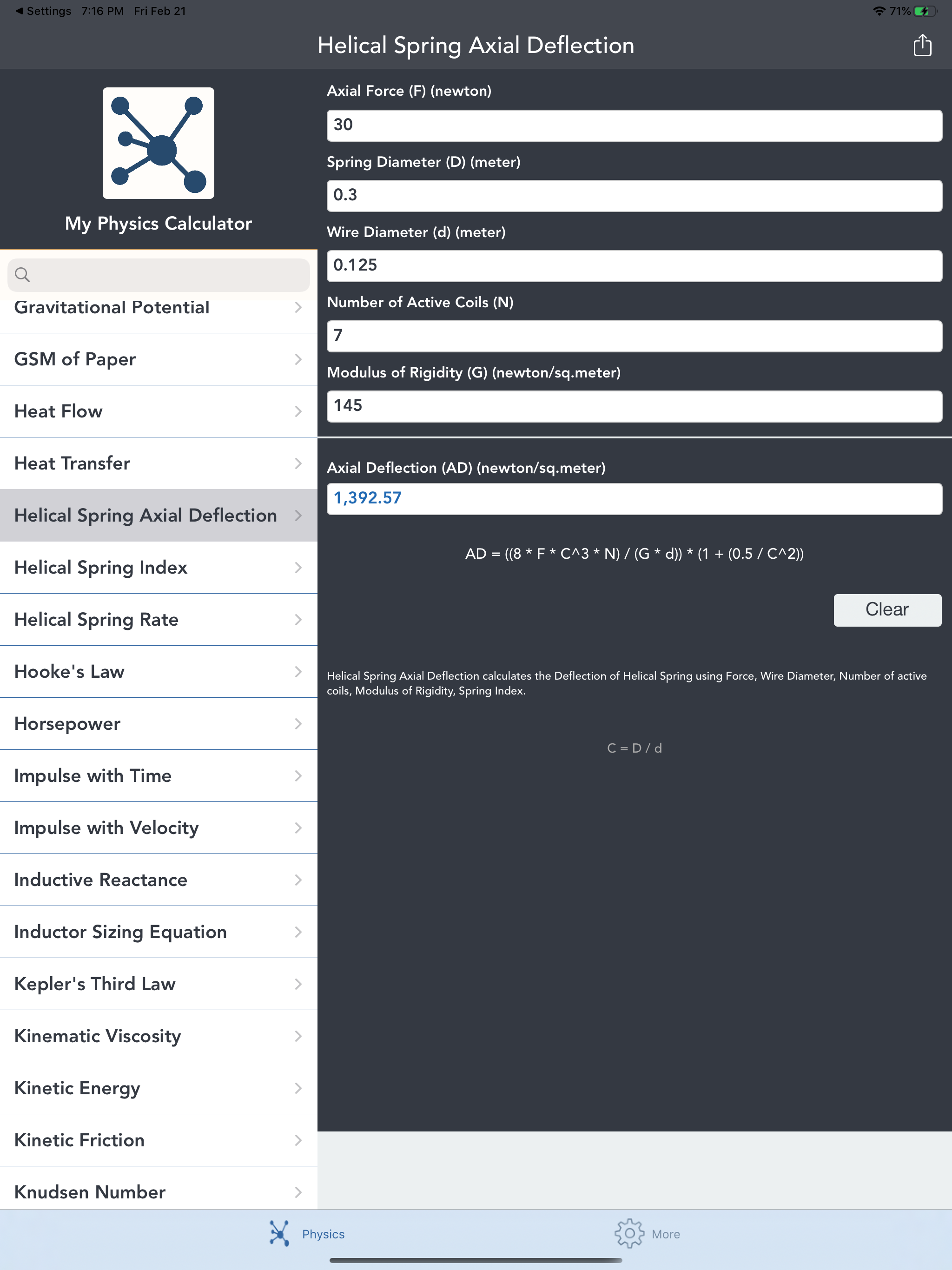Screen dimensions: 952x1270
Task: Open Kinematic Viscosity calculator
Action: pyautogui.click(x=159, y=1036)
